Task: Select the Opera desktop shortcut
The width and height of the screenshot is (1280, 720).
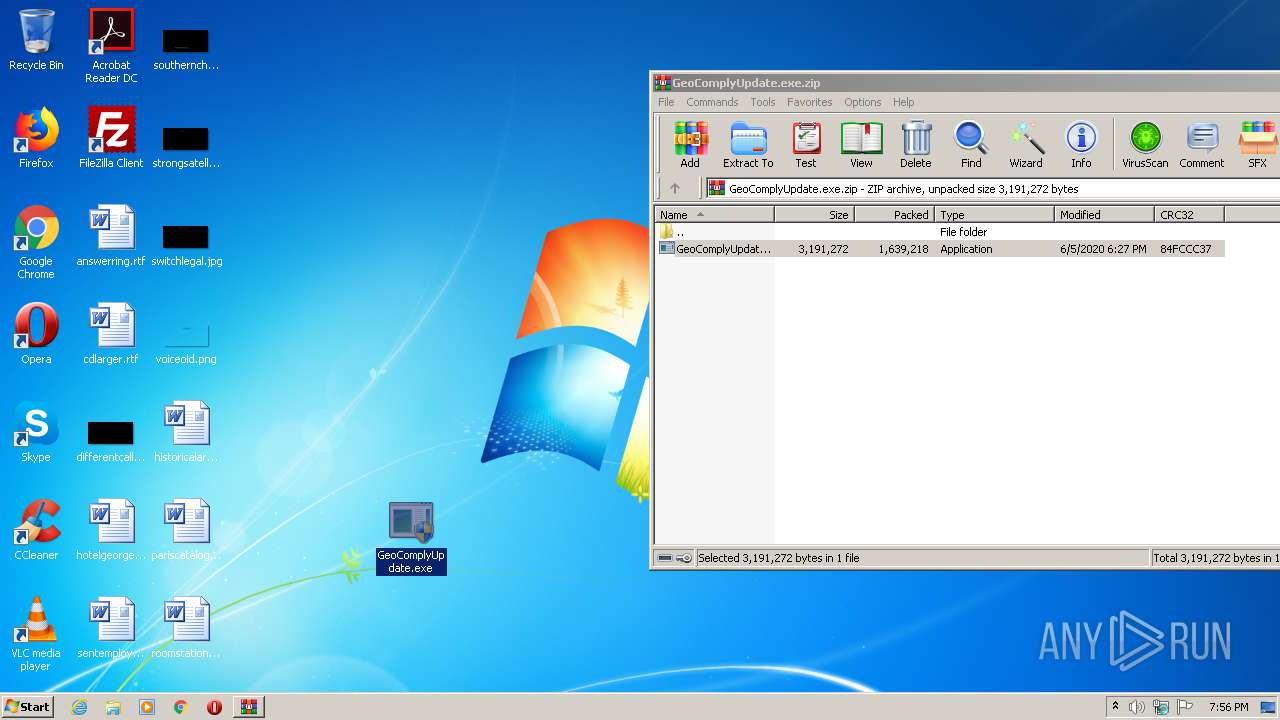Action: pyautogui.click(x=36, y=334)
